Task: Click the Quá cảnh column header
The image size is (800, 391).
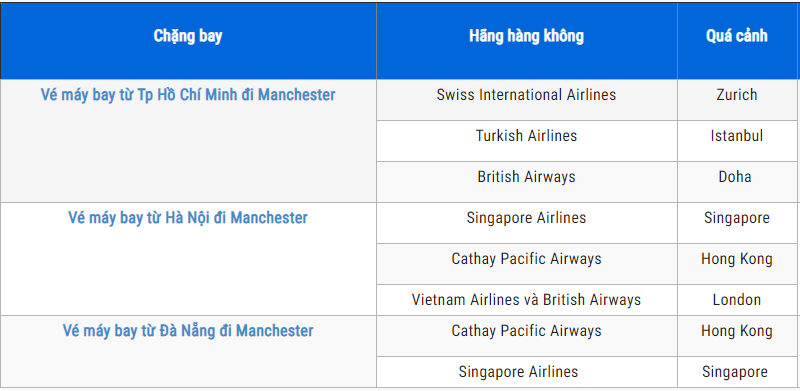Action: click(737, 36)
